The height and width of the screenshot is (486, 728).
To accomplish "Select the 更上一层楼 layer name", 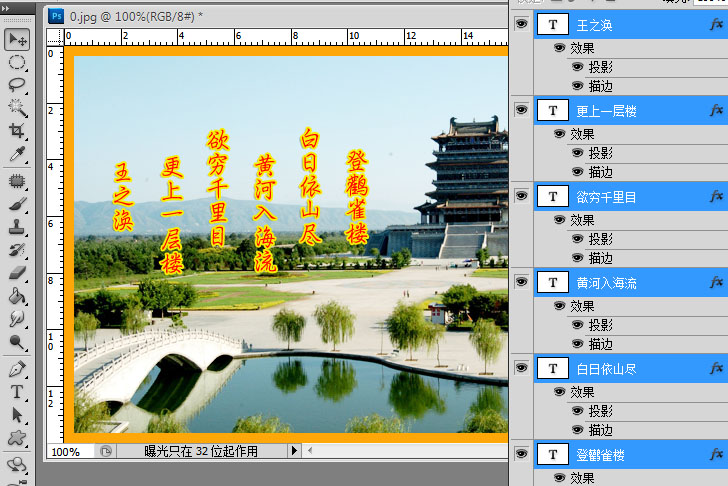I will coord(606,111).
